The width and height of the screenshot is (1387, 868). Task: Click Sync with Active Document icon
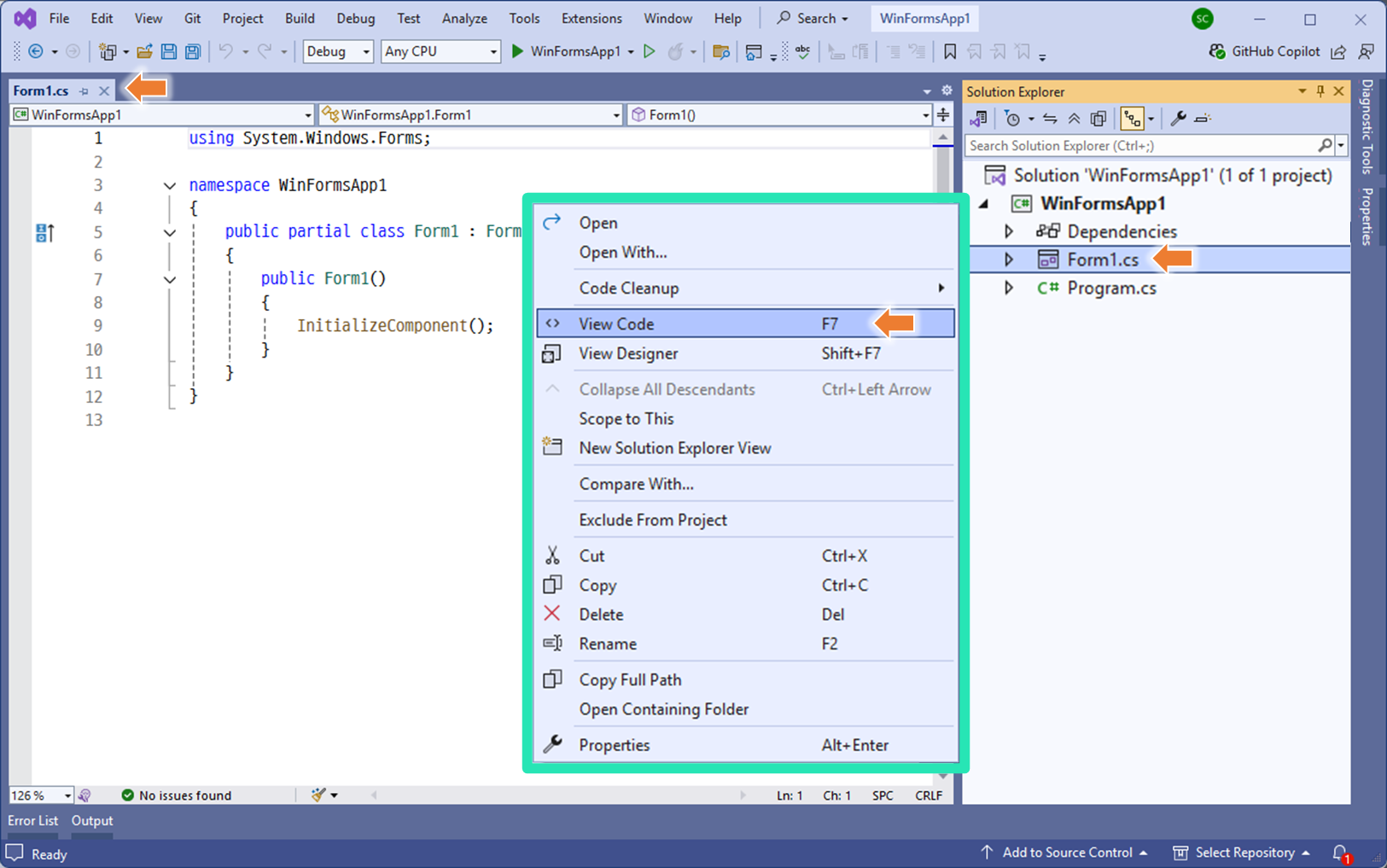pos(1050,119)
